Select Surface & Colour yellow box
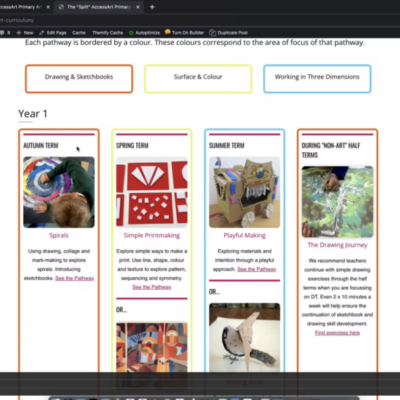 (198, 79)
